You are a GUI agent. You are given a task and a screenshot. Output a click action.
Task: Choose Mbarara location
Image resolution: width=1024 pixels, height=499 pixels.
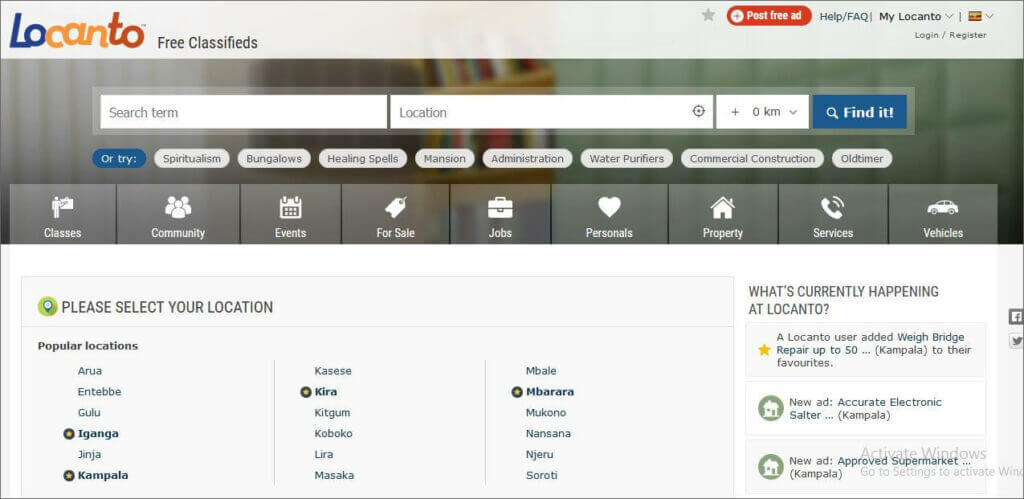(550, 392)
